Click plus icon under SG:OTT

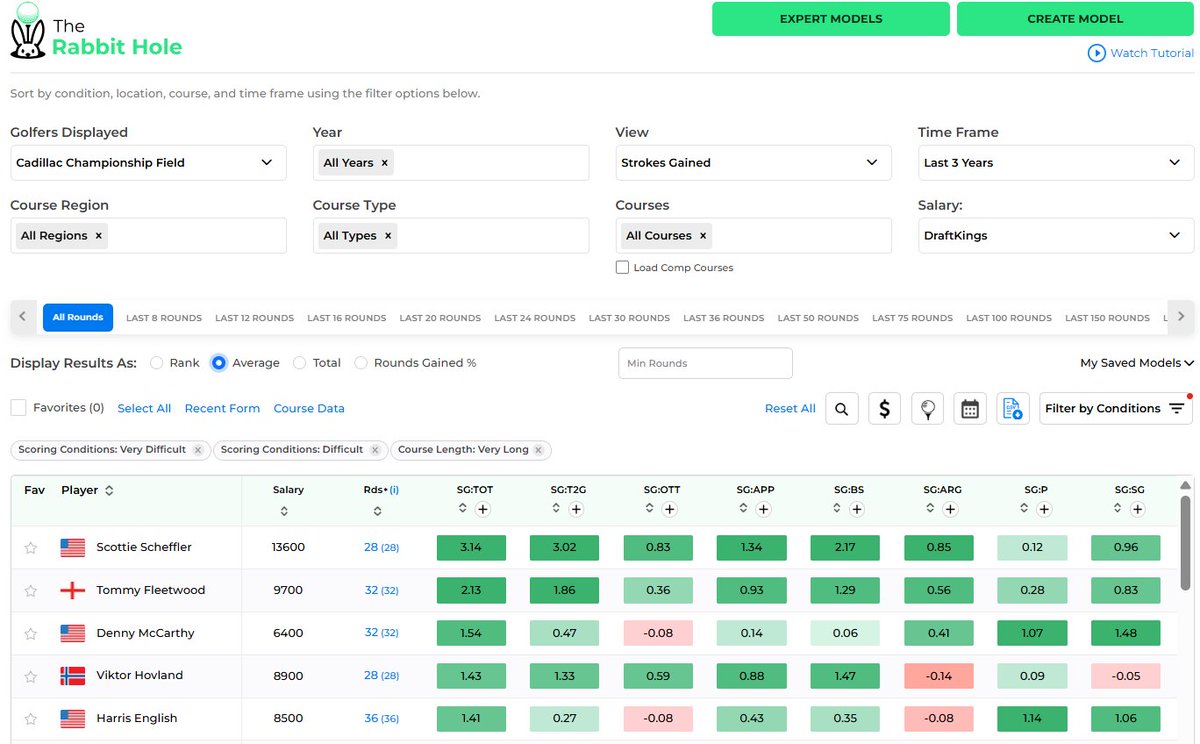pos(670,509)
